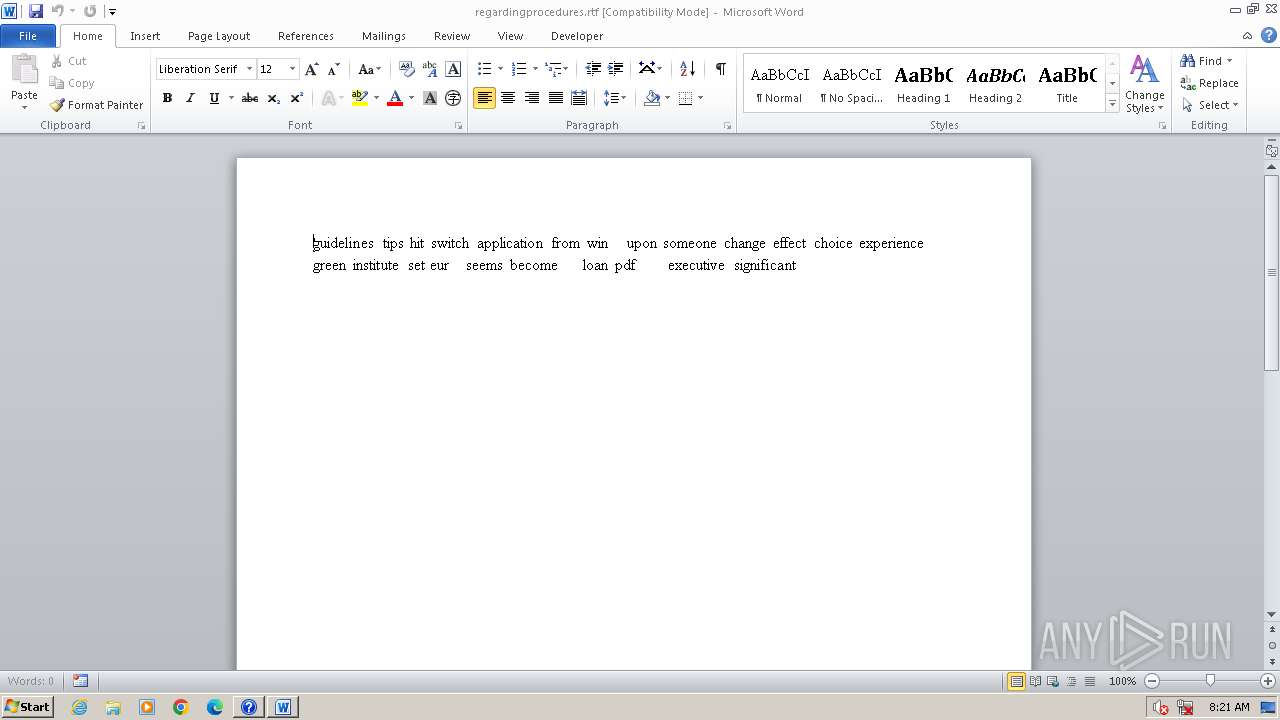Expand the Styles gallery More arrow
Viewport: 1280px width, 720px height.
(x=1112, y=104)
